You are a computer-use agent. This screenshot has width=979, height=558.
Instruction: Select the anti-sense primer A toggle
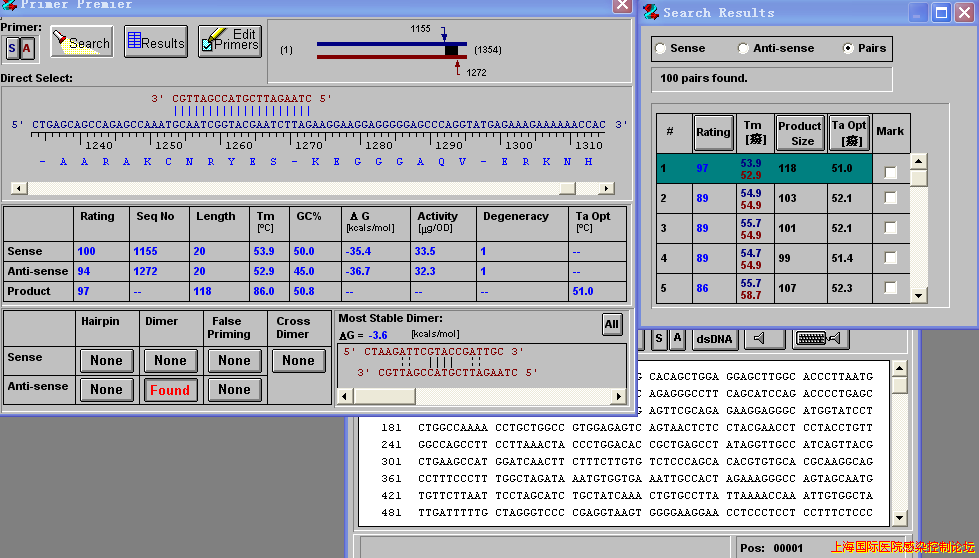(27, 48)
